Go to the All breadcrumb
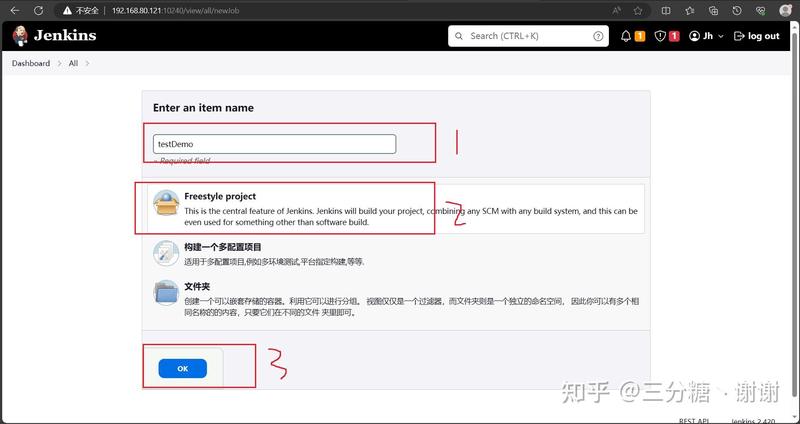This screenshot has height=424, width=800. coord(73,63)
